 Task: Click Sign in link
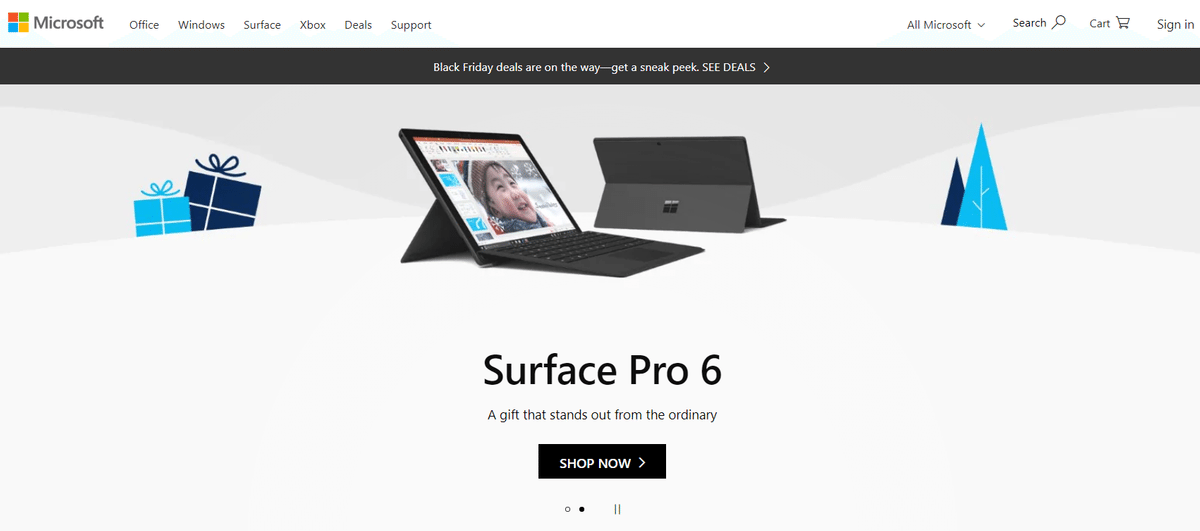[1175, 25]
